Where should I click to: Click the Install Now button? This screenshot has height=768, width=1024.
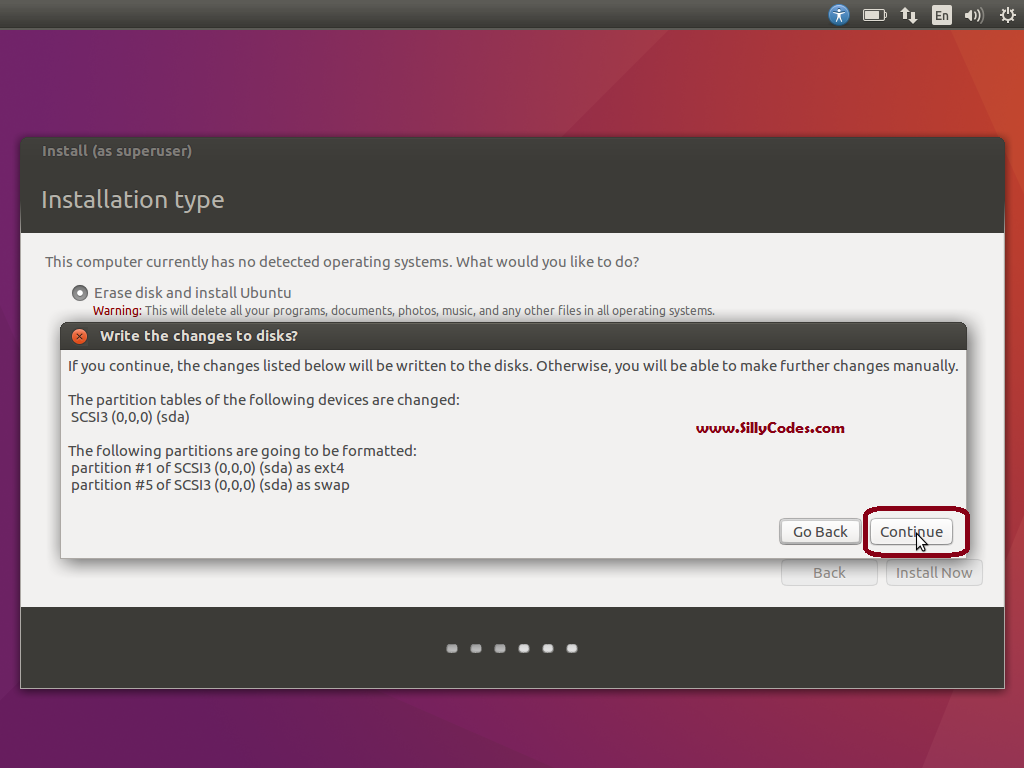[934, 573]
